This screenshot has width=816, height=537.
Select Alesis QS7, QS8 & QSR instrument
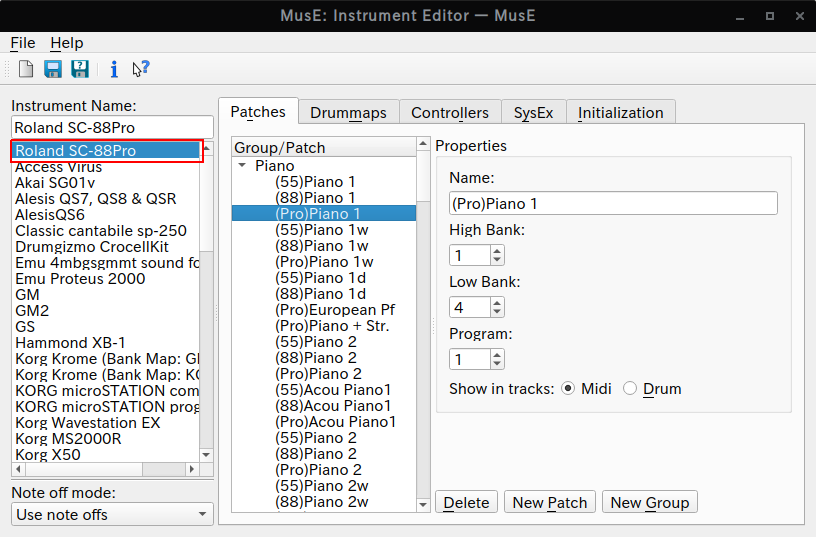(x=106, y=199)
